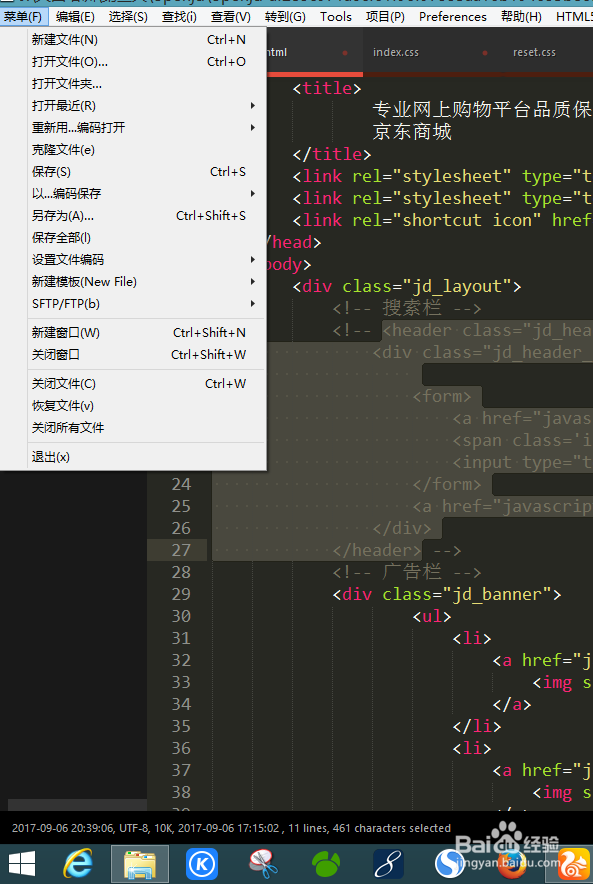Open the green leaf app on taskbar
The image size is (593, 884).
pos(326,864)
